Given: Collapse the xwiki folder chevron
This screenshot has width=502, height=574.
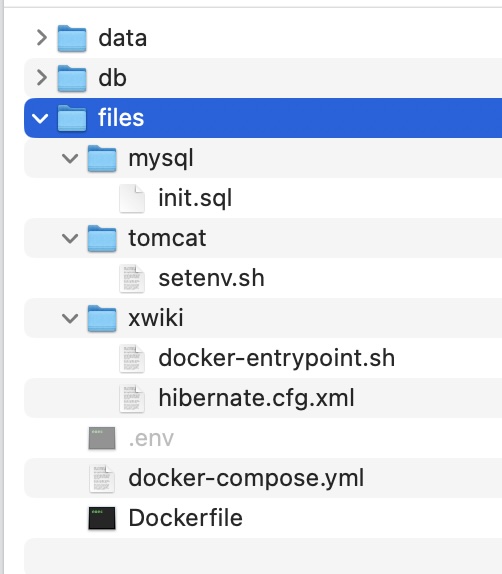Looking at the screenshot, I should click(x=70, y=318).
